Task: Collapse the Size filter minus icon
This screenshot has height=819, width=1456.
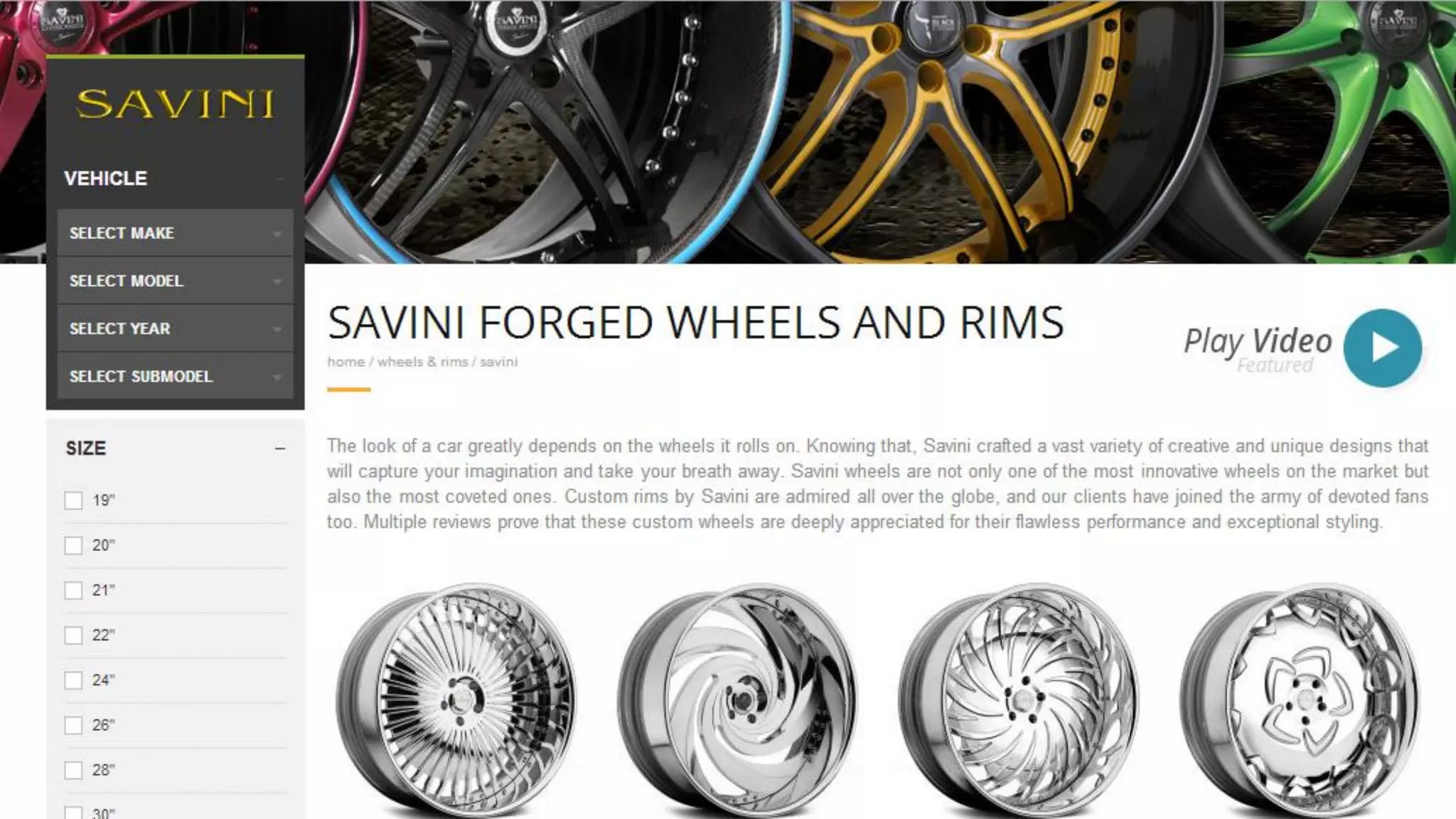Action: [280, 449]
